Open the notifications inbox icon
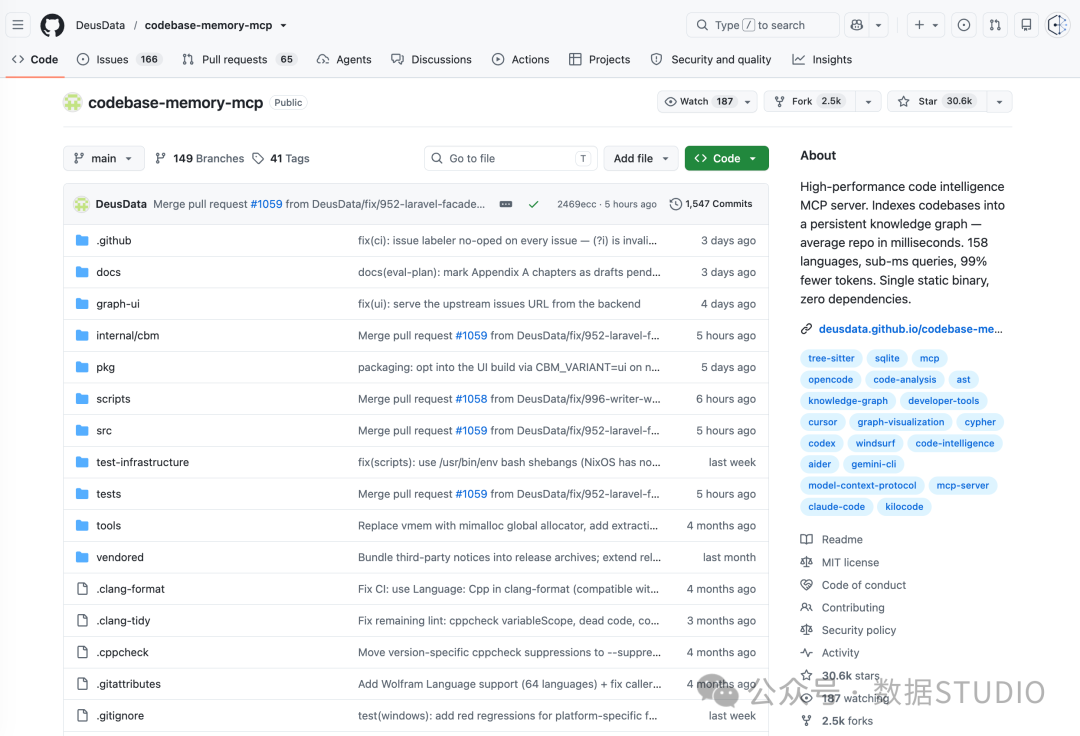Screen dimensions: 1080x736 point(1026,25)
